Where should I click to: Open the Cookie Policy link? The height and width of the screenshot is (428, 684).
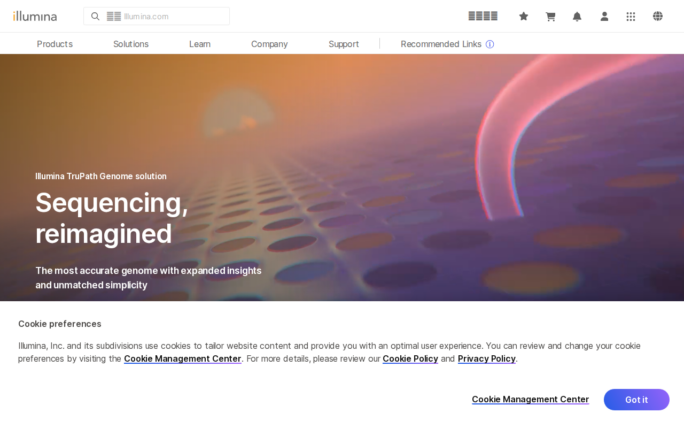pyautogui.click(x=410, y=358)
